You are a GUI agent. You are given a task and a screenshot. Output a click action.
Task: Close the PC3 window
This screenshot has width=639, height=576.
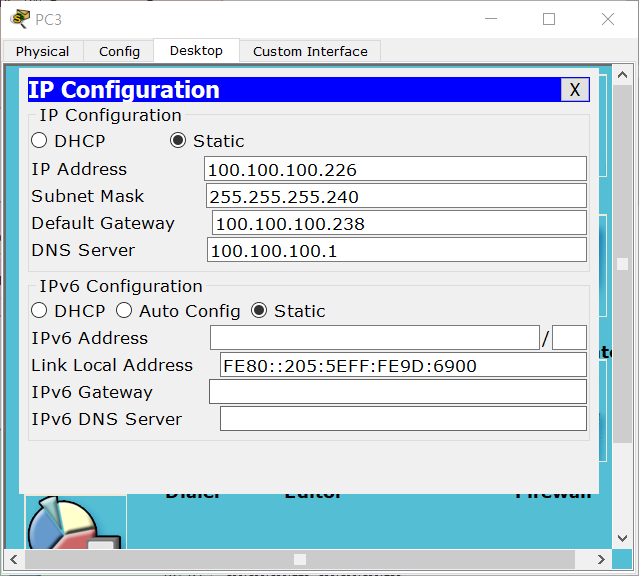point(608,19)
